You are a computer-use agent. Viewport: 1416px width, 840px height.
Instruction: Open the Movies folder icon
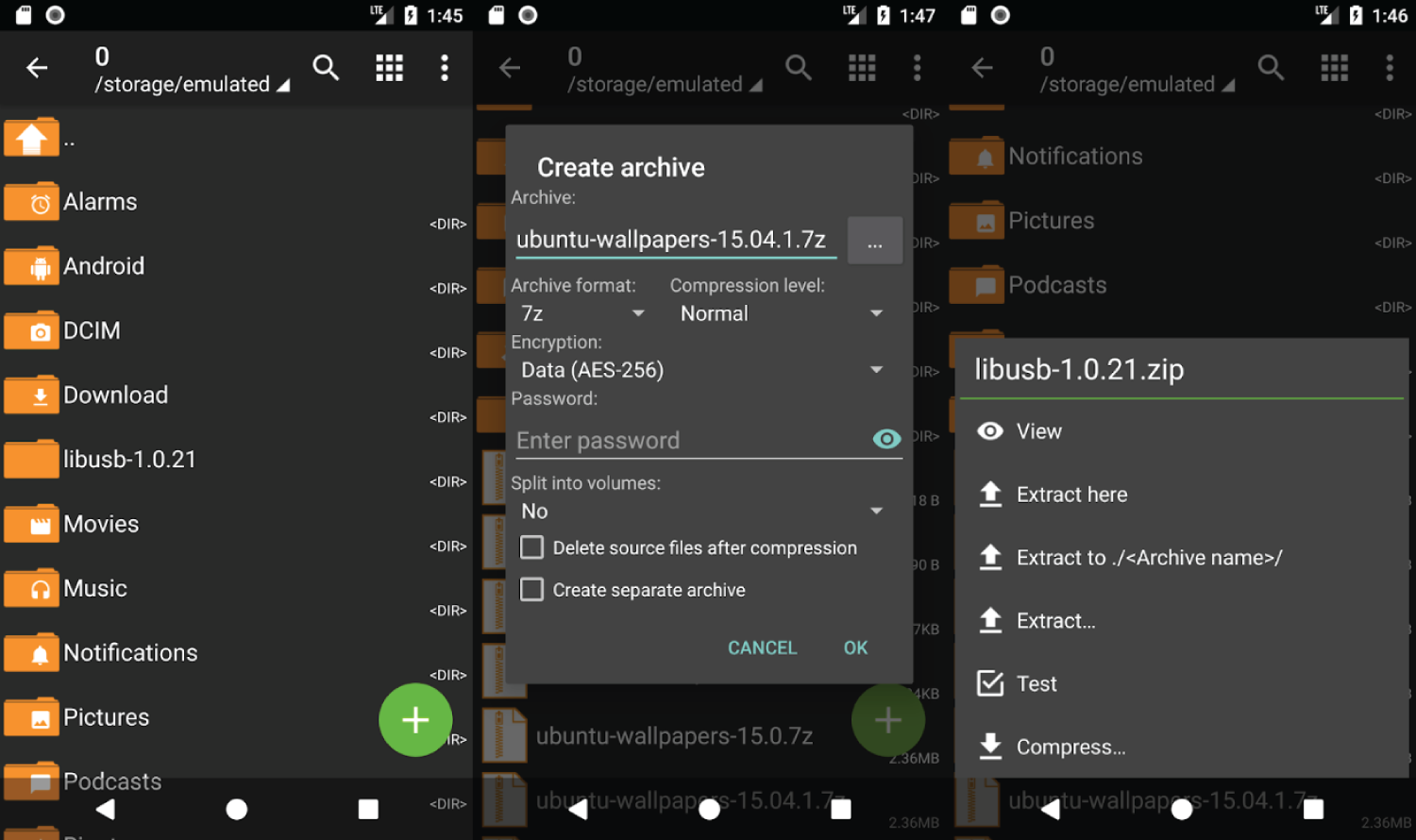pos(31,524)
